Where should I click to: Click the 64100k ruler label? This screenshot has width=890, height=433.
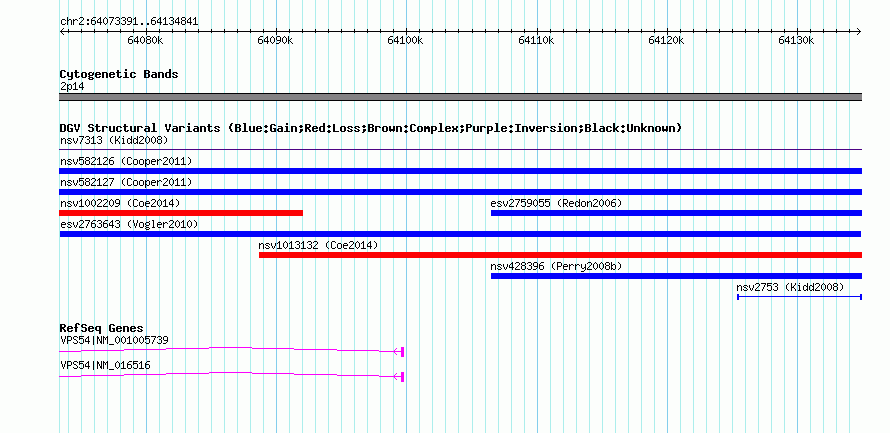coord(406,41)
